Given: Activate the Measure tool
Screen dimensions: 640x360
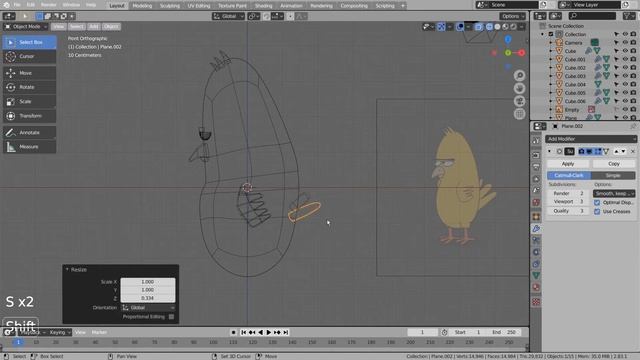Looking at the screenshot, I should [x=29, y=147].
